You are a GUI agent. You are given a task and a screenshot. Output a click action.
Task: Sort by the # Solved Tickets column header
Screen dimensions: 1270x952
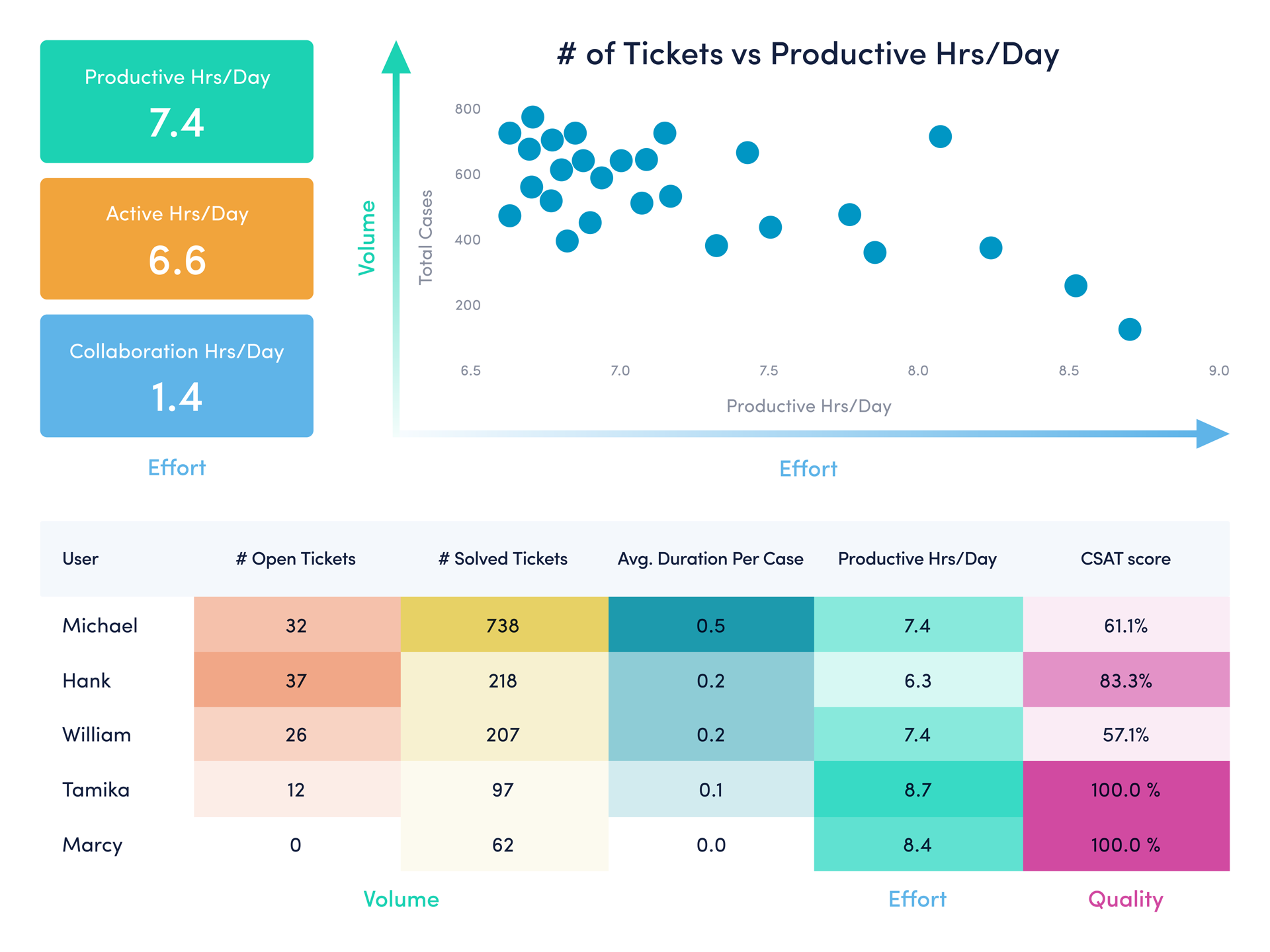[503, 559]
